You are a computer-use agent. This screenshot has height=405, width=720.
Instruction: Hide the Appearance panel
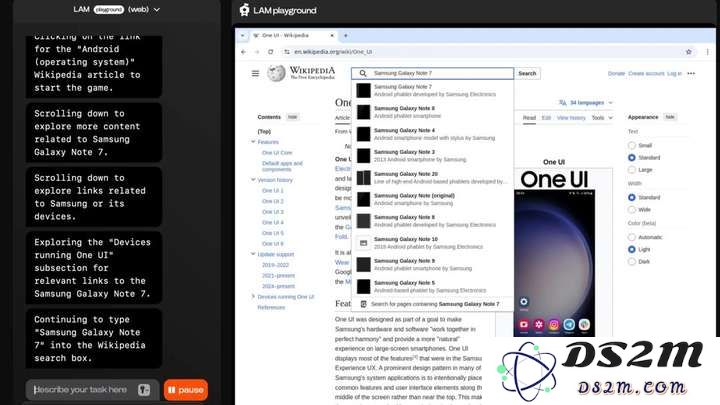(x=670, y=117)
